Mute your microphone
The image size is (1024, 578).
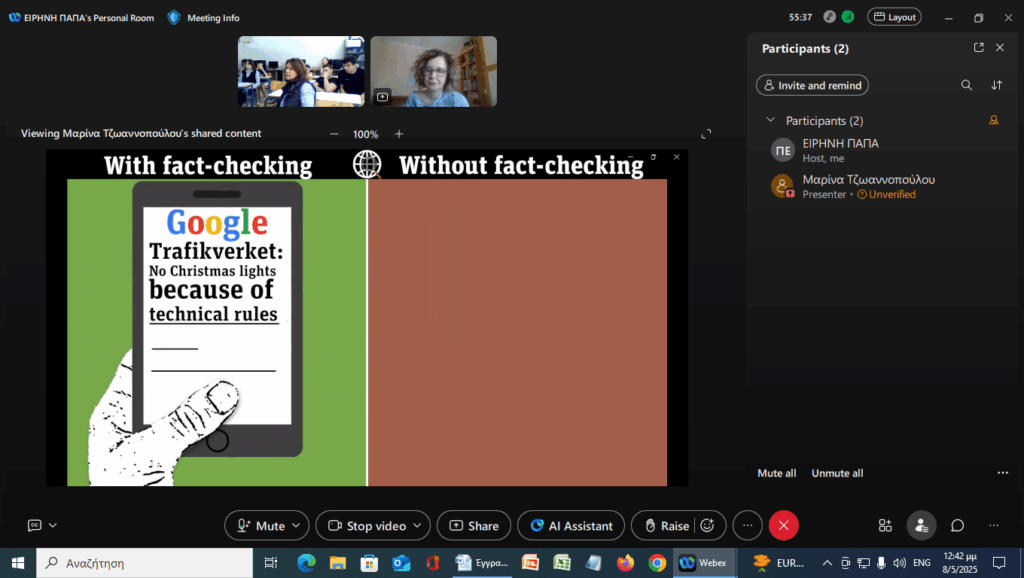coord(261,525)
